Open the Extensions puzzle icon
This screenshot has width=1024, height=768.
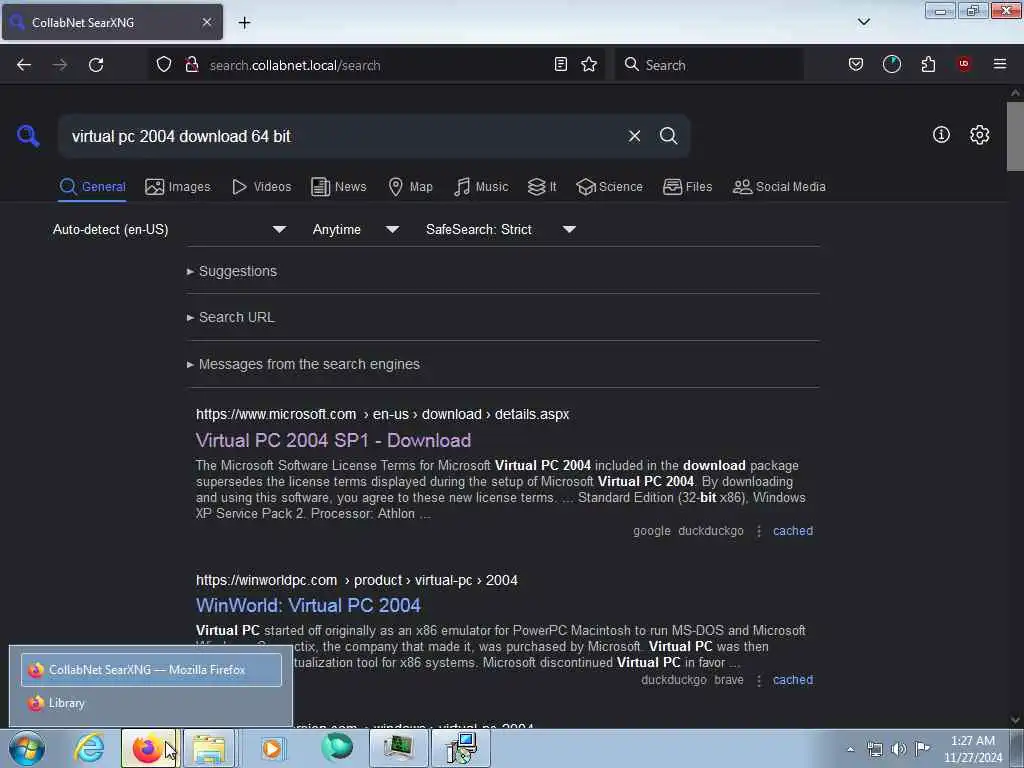pyautogui.click(x=928, y=65)
